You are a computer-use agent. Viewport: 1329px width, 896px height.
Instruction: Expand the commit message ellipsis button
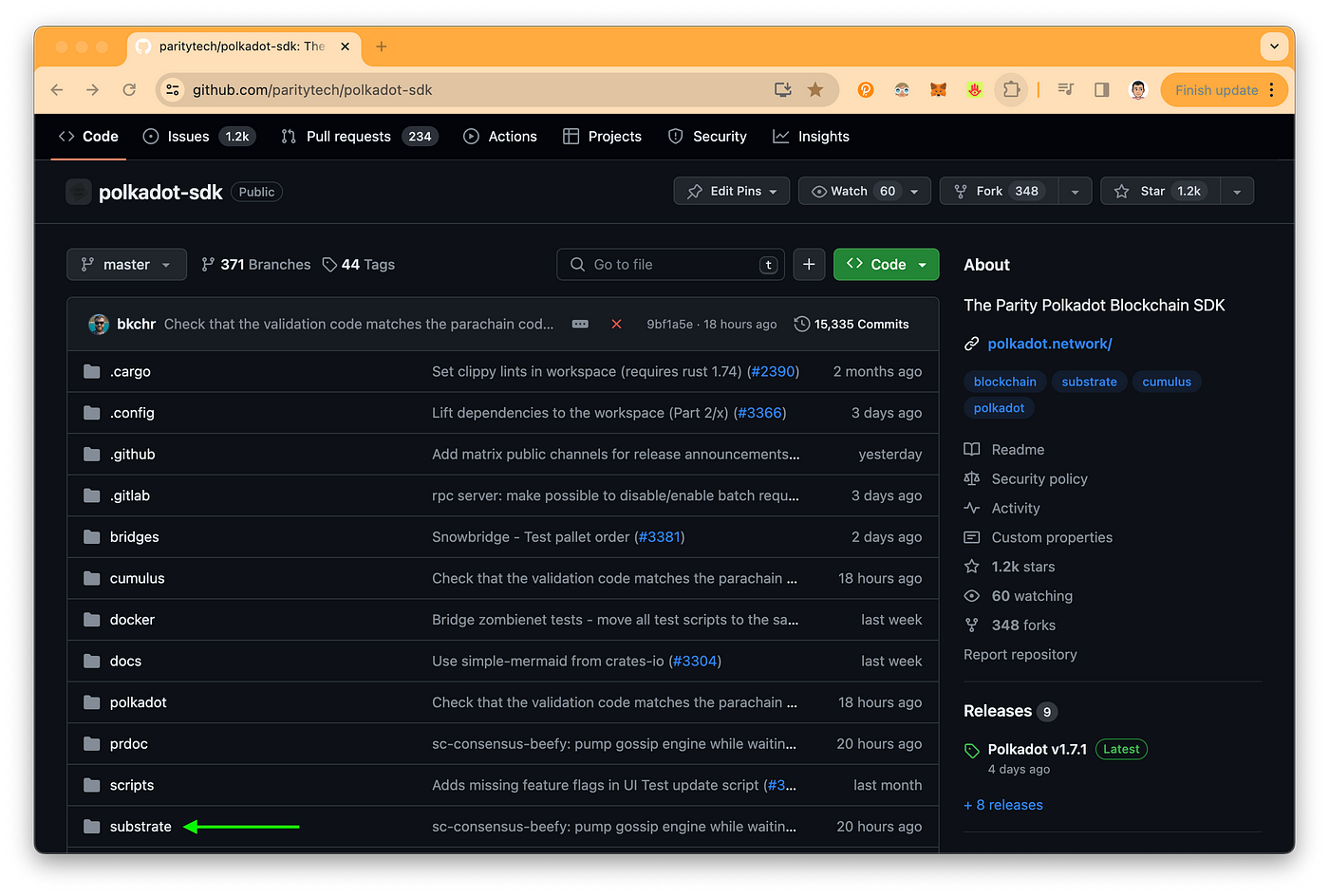coord(580,325)
